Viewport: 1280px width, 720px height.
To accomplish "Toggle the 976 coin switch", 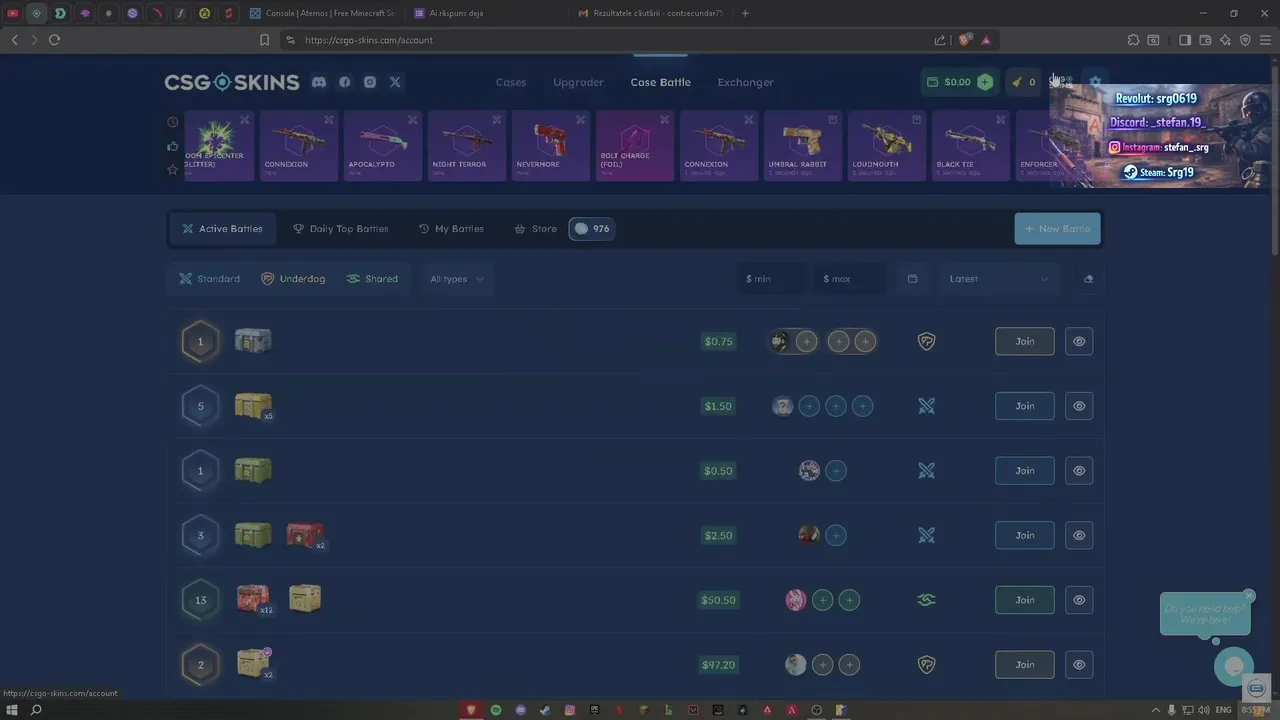I will tap(591, 229).
